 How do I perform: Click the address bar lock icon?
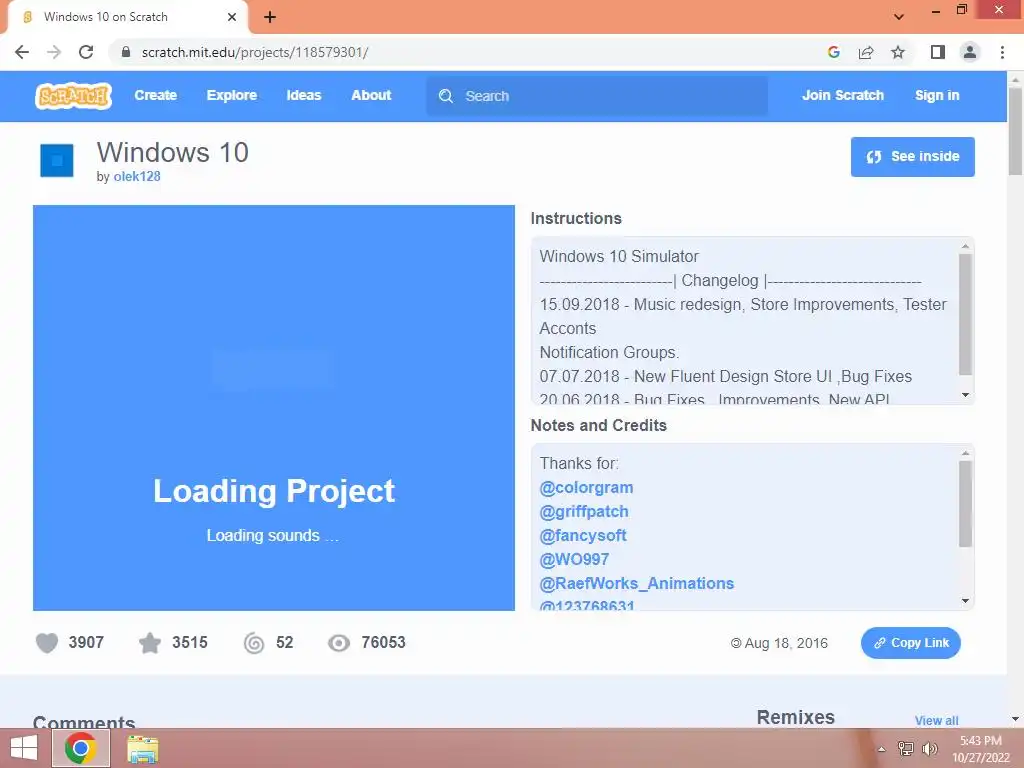pyautogui.click(x=127, y=52)
